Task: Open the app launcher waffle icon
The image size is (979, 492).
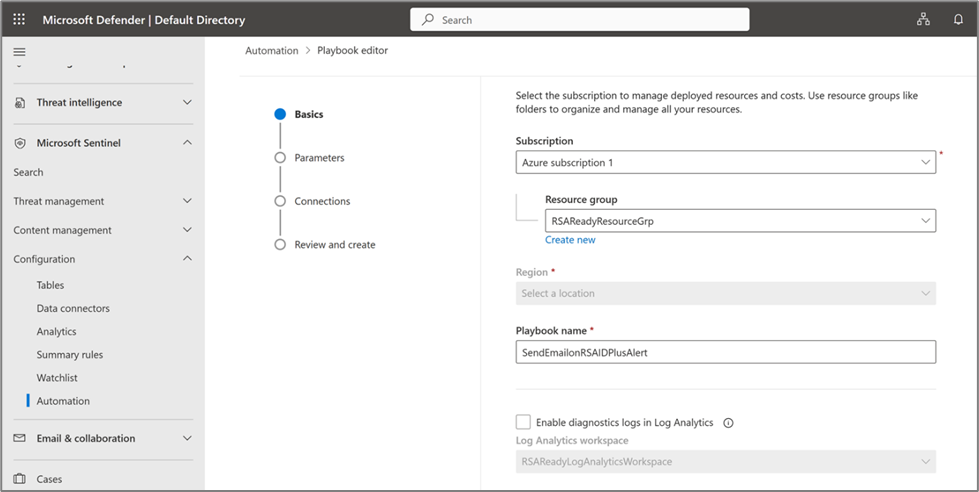Action: coord(19,20)
